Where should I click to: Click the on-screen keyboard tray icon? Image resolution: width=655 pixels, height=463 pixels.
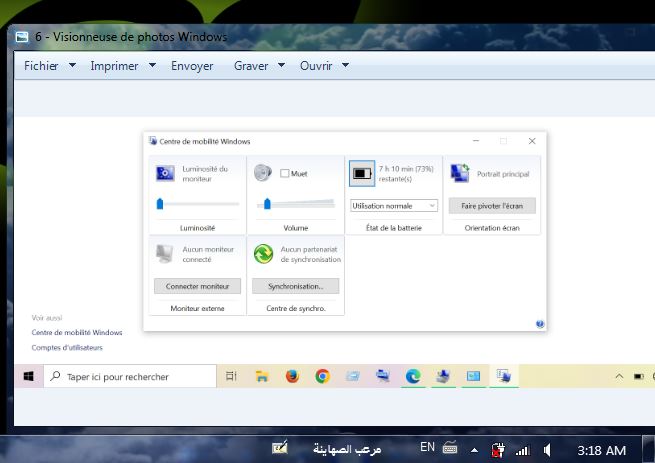coord(450,448)
